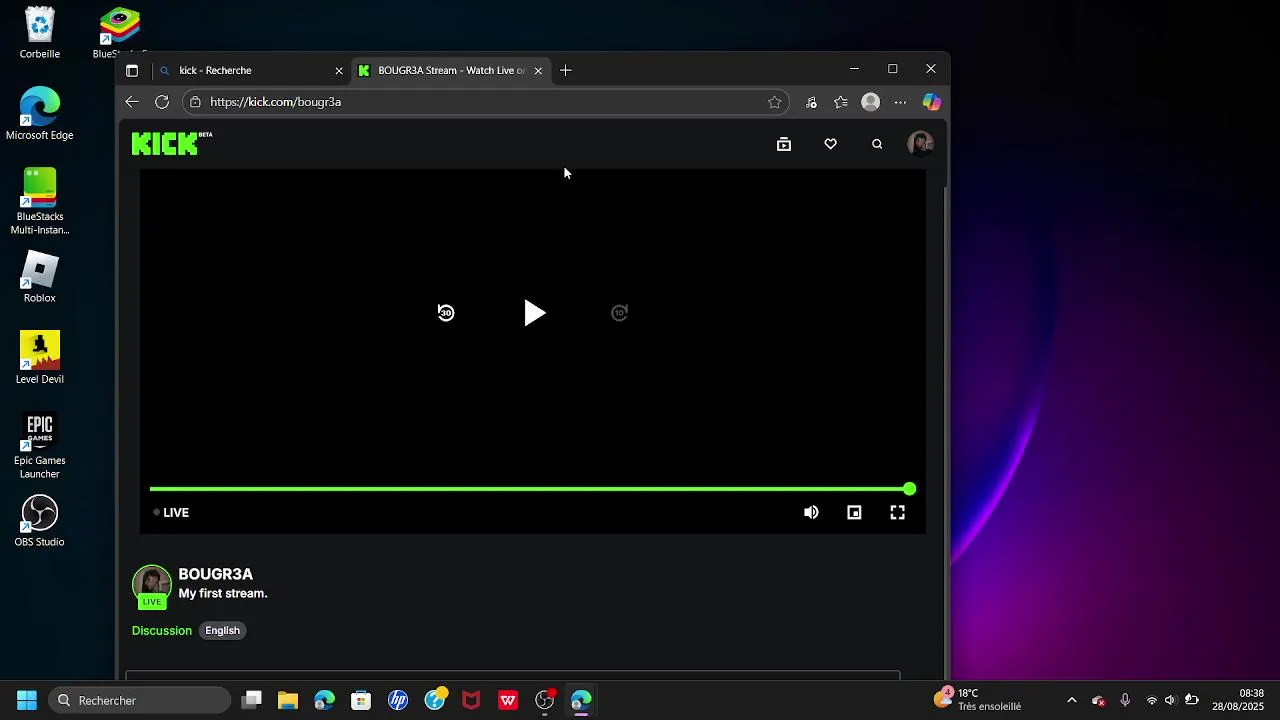Open the taskbar microphone indicator
This screenshot has width=1280, height=720.
1125,700
